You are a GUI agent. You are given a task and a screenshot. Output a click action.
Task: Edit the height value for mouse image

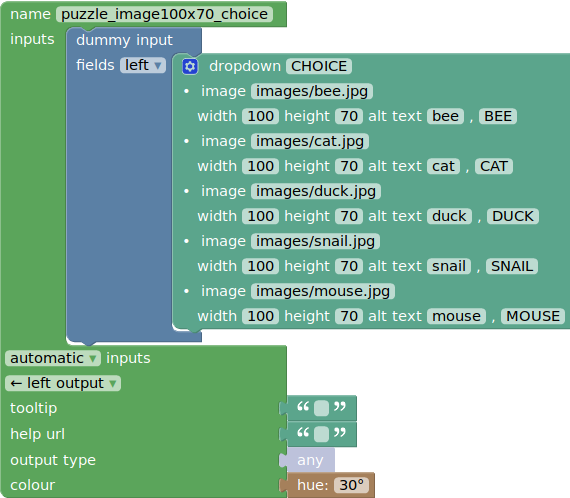pos(349,316)
